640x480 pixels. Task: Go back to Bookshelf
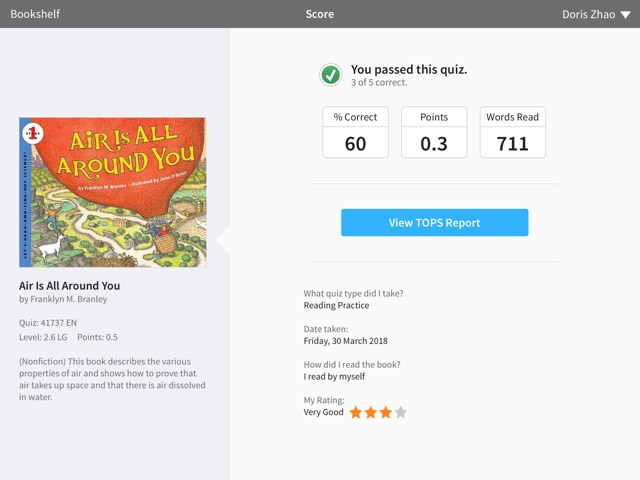coord(35,14)
